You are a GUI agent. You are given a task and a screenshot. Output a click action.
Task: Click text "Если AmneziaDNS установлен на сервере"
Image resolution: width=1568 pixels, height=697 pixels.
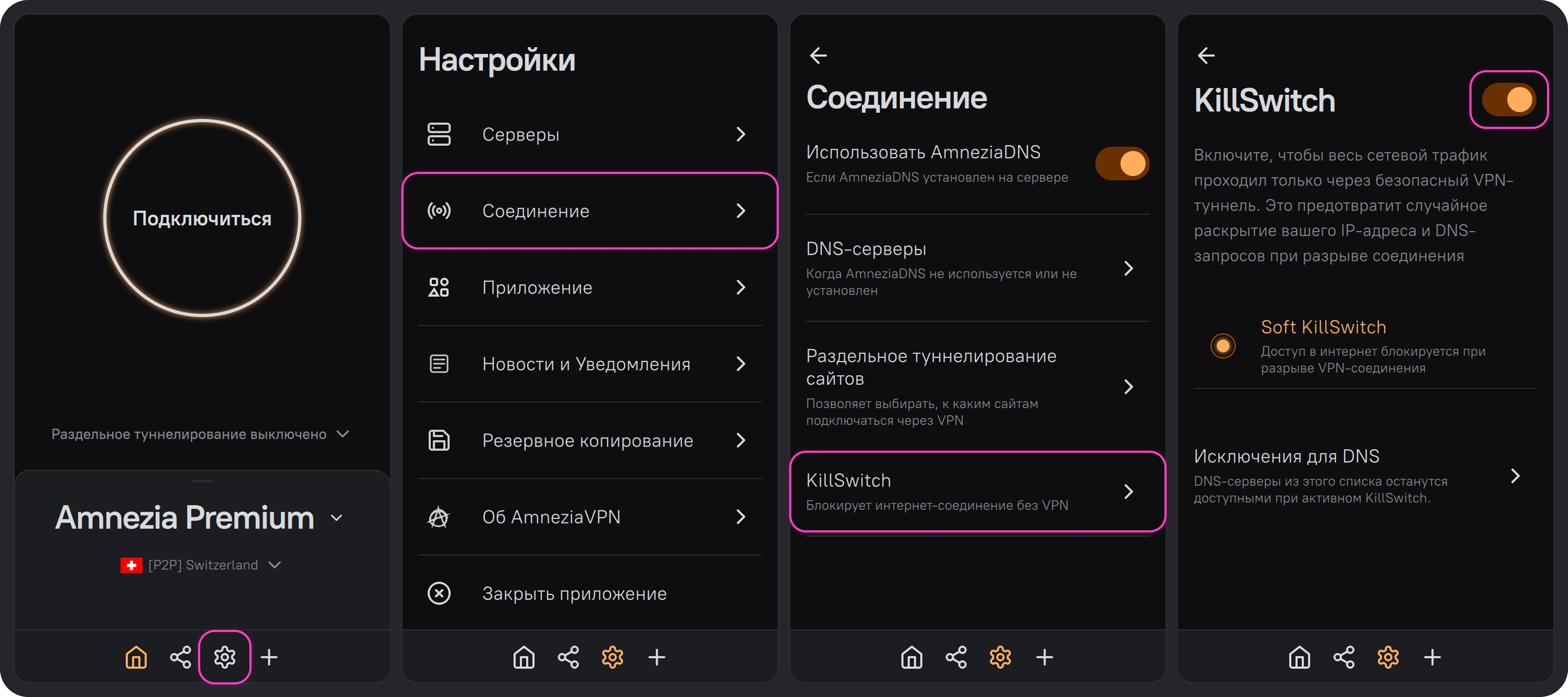937,177
